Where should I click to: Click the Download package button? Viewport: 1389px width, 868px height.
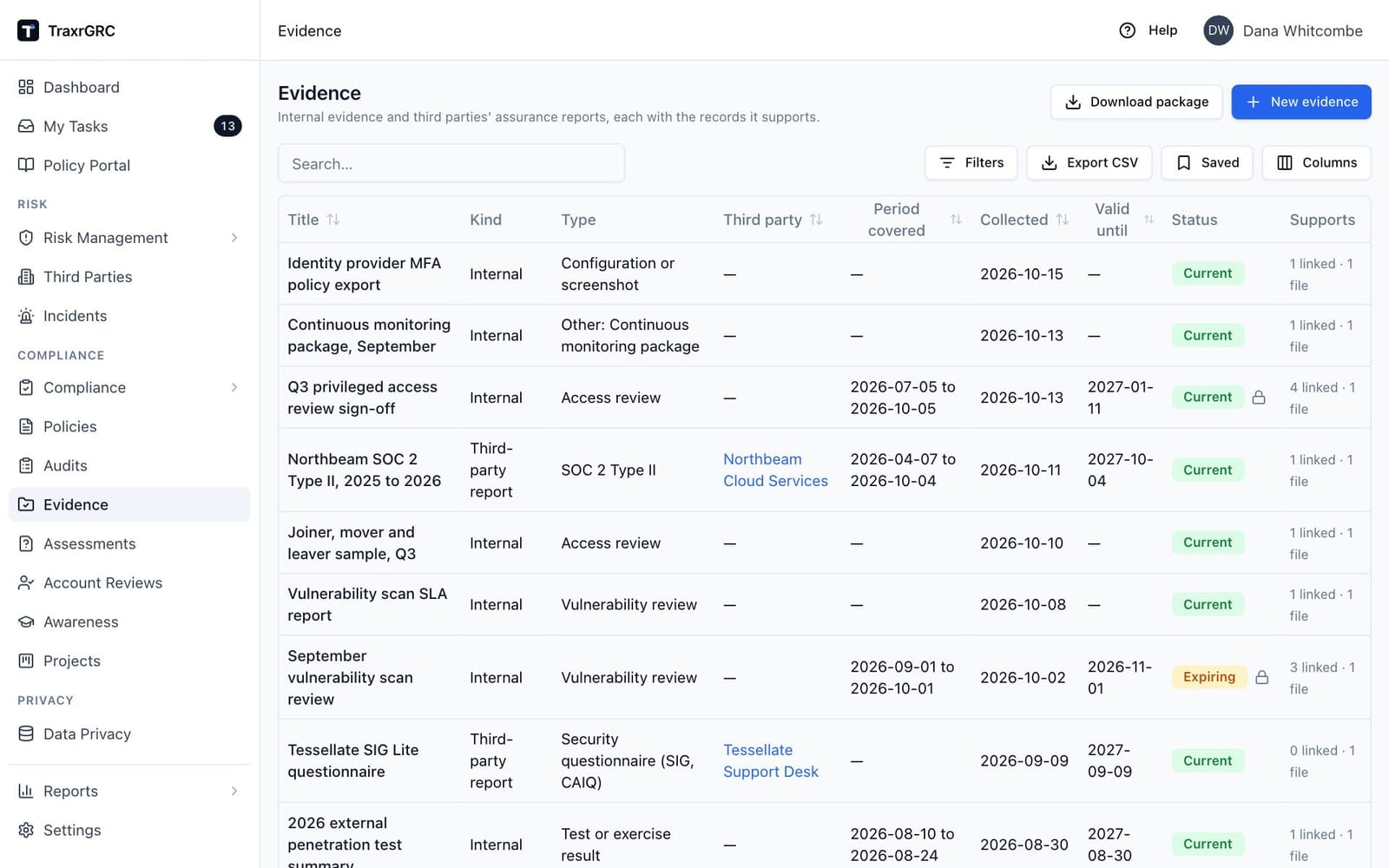pos(1136,102)
